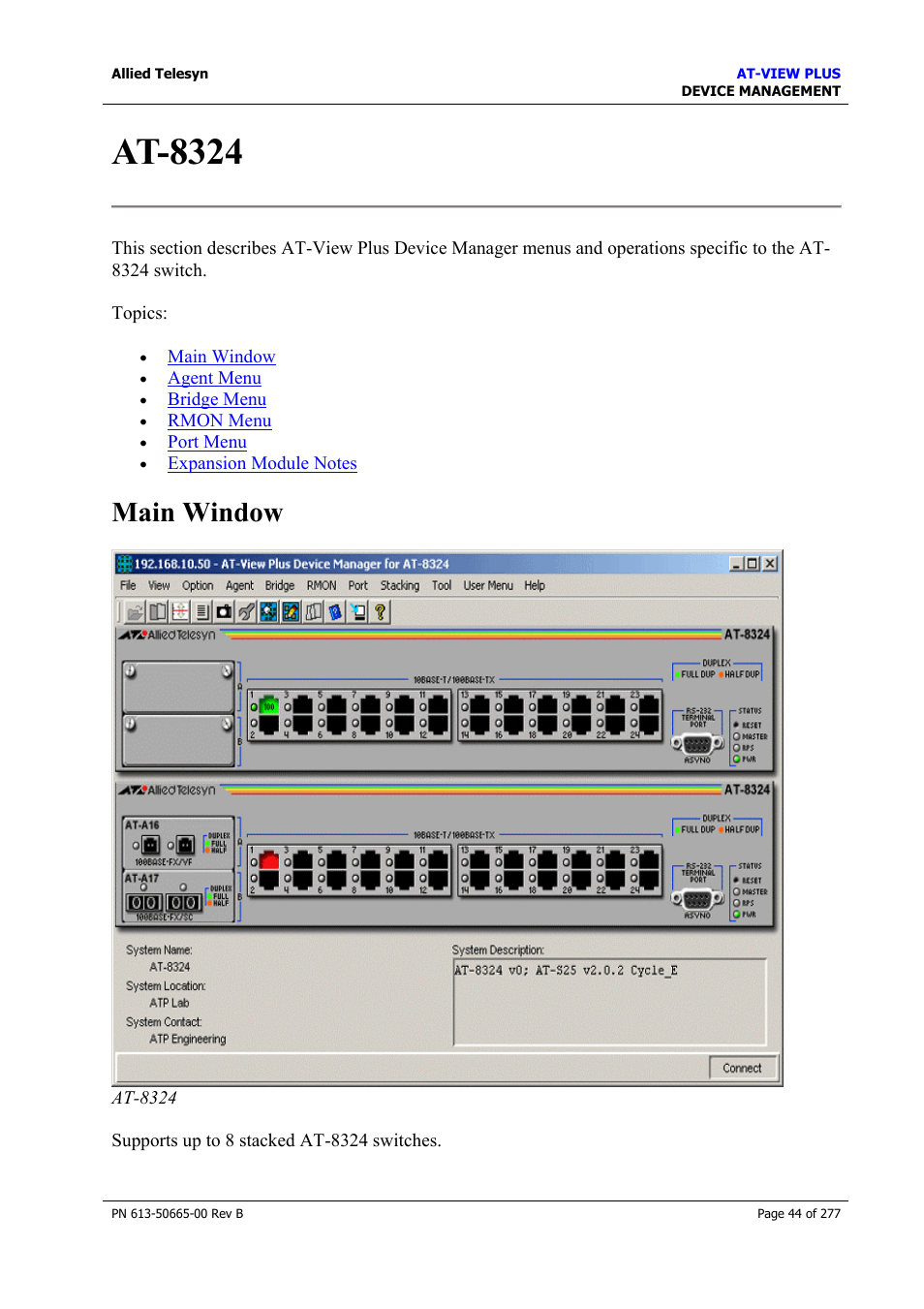The width and height of the screenshot is (924, 1309).
Task: Click the text list toolbar icon
Action: (202, 612)
